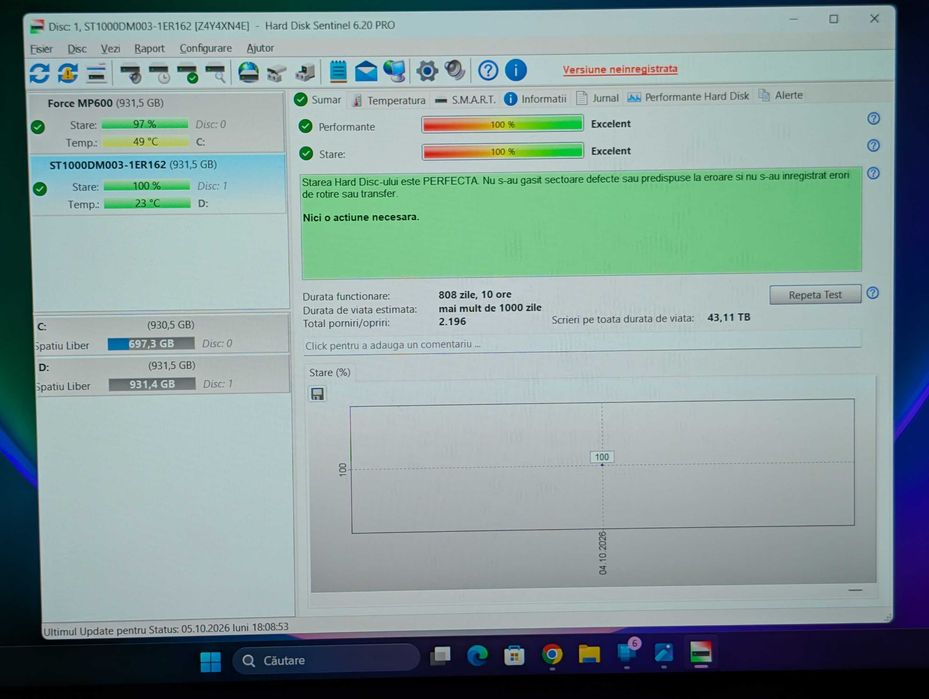Open the Jurnal tab
Image resolution: width=929 pixels, height=699 pixels.
pyautogui.click(x=598, y=98)
